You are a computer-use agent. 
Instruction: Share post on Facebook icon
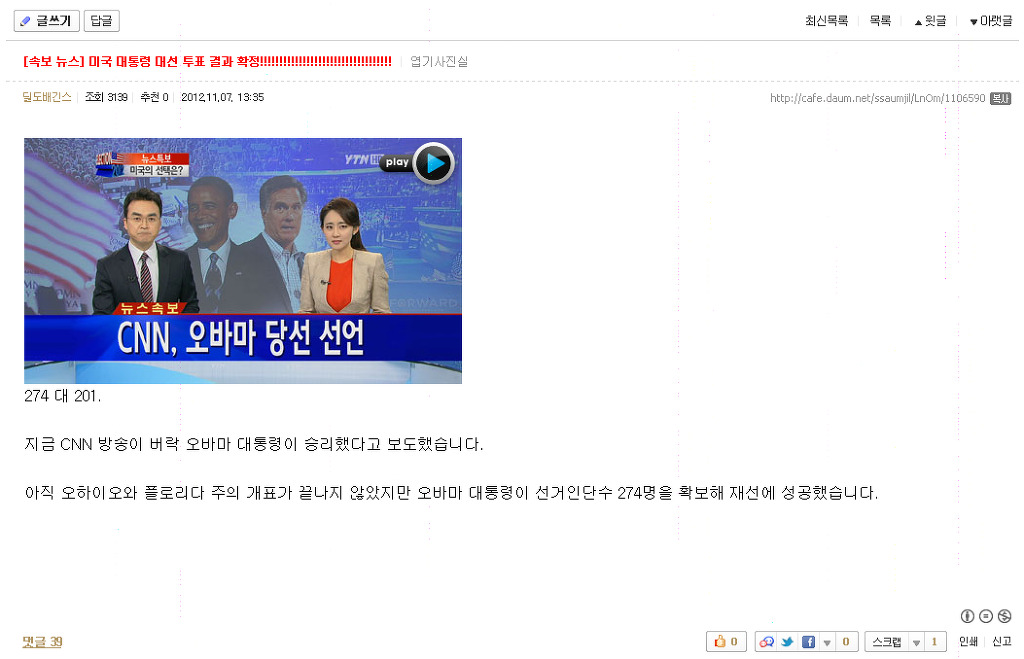[x=808, y=641]
